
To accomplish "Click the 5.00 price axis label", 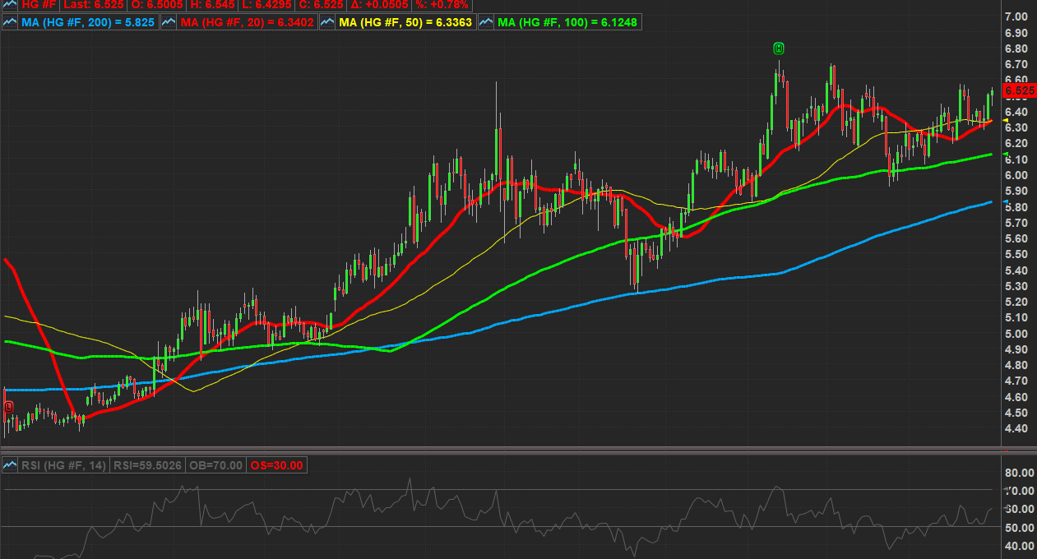I will pos(1016,333).
